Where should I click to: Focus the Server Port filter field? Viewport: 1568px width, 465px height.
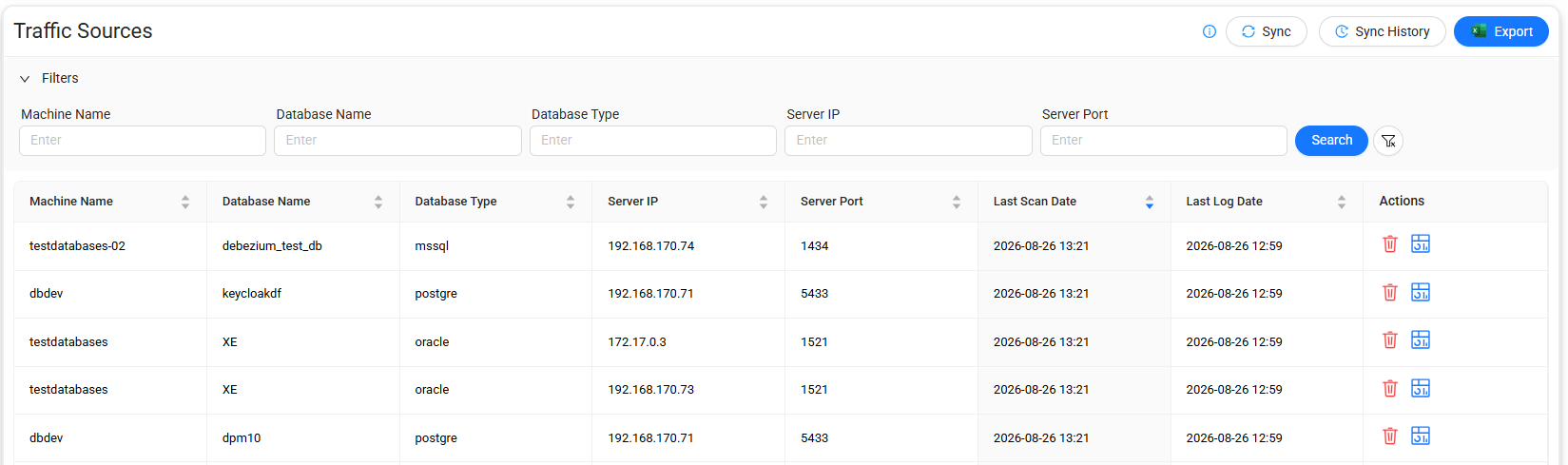pos(1164,141)
